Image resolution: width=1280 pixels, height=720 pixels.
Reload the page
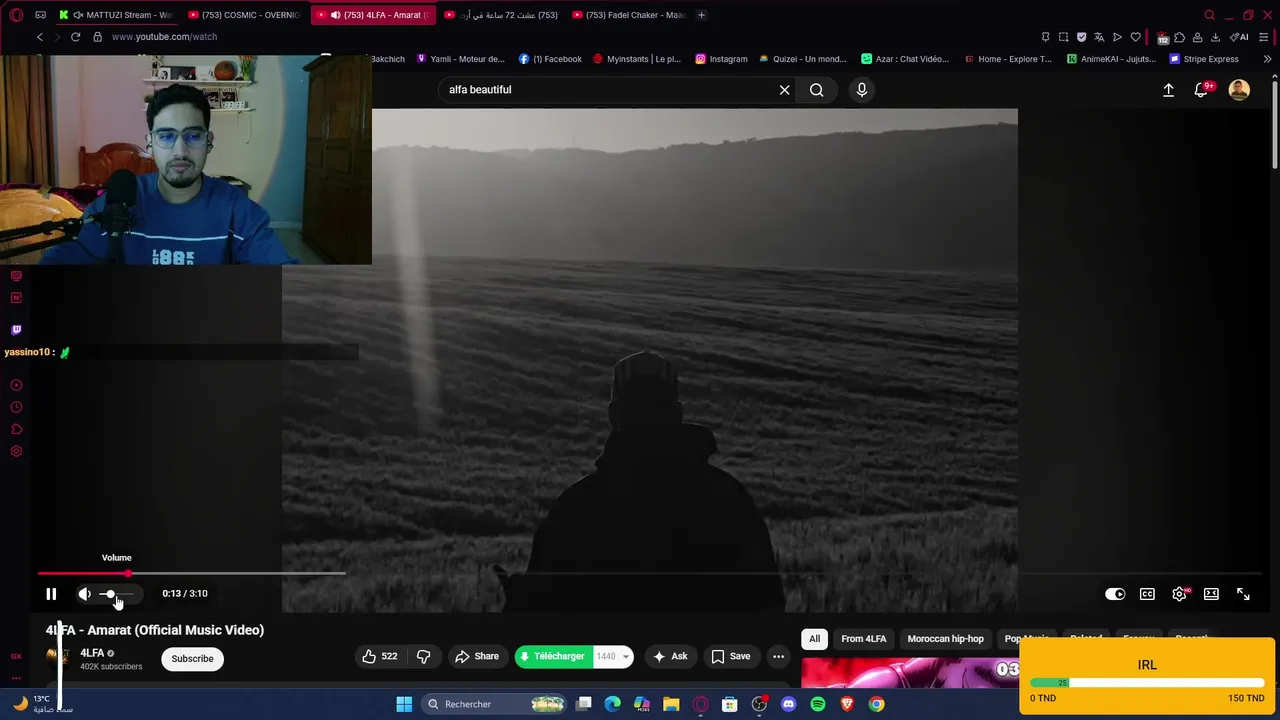(75, 37)
